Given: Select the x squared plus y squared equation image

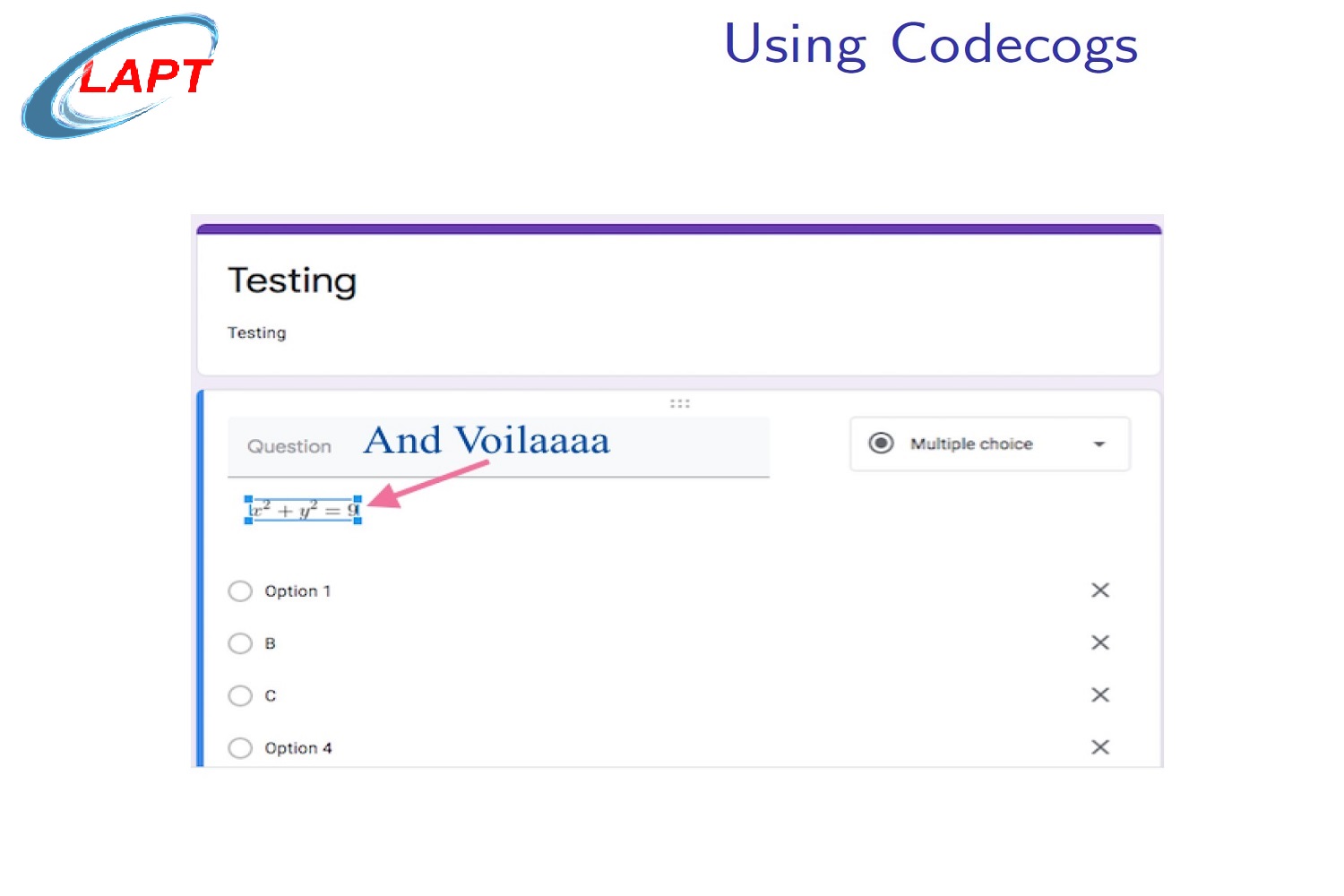Looking at the screenshot, I should [302, 508].
